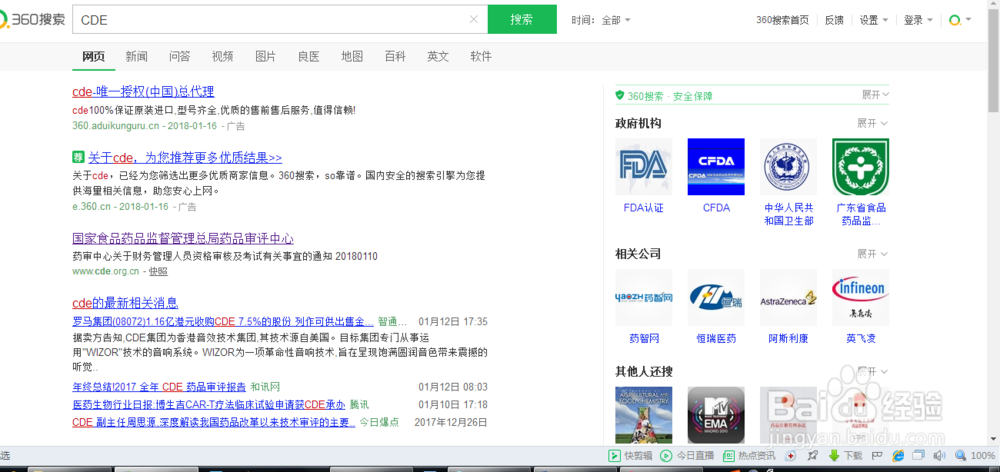Switch to the 百科 tab
This screenshot has width=1000, height=472.
point(395,56)
